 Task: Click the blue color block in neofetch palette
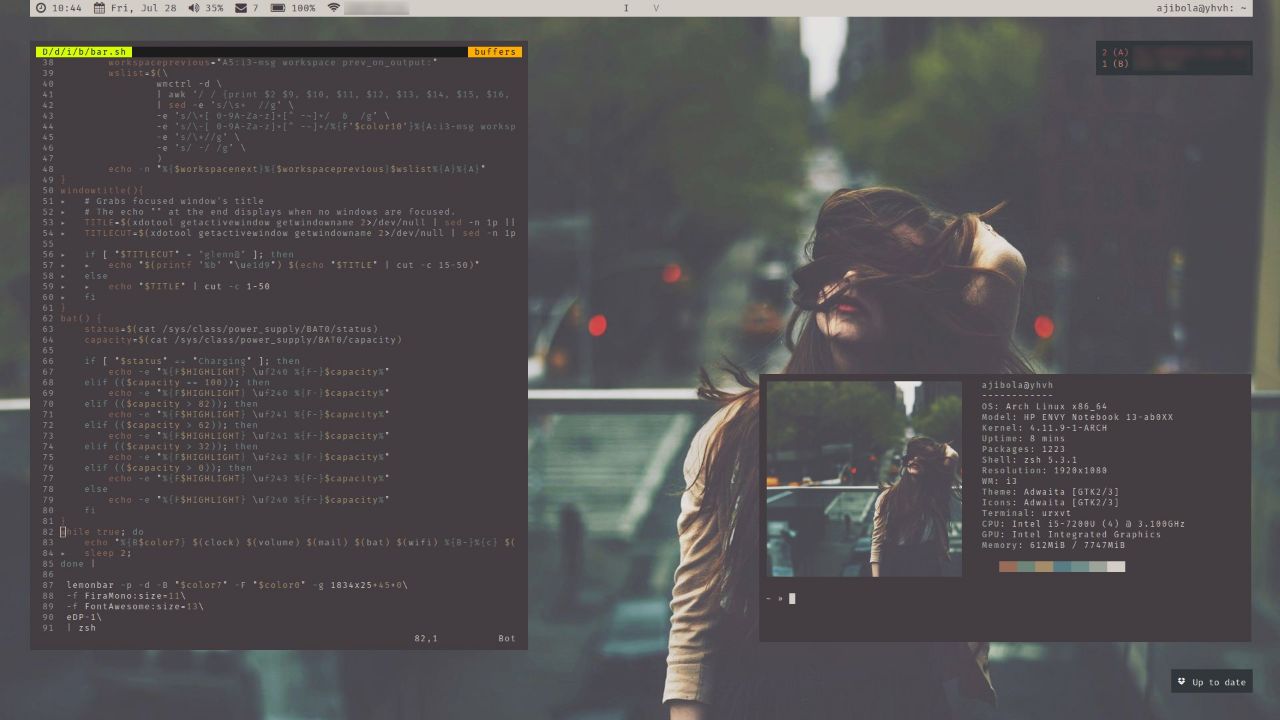point(1062,566)
